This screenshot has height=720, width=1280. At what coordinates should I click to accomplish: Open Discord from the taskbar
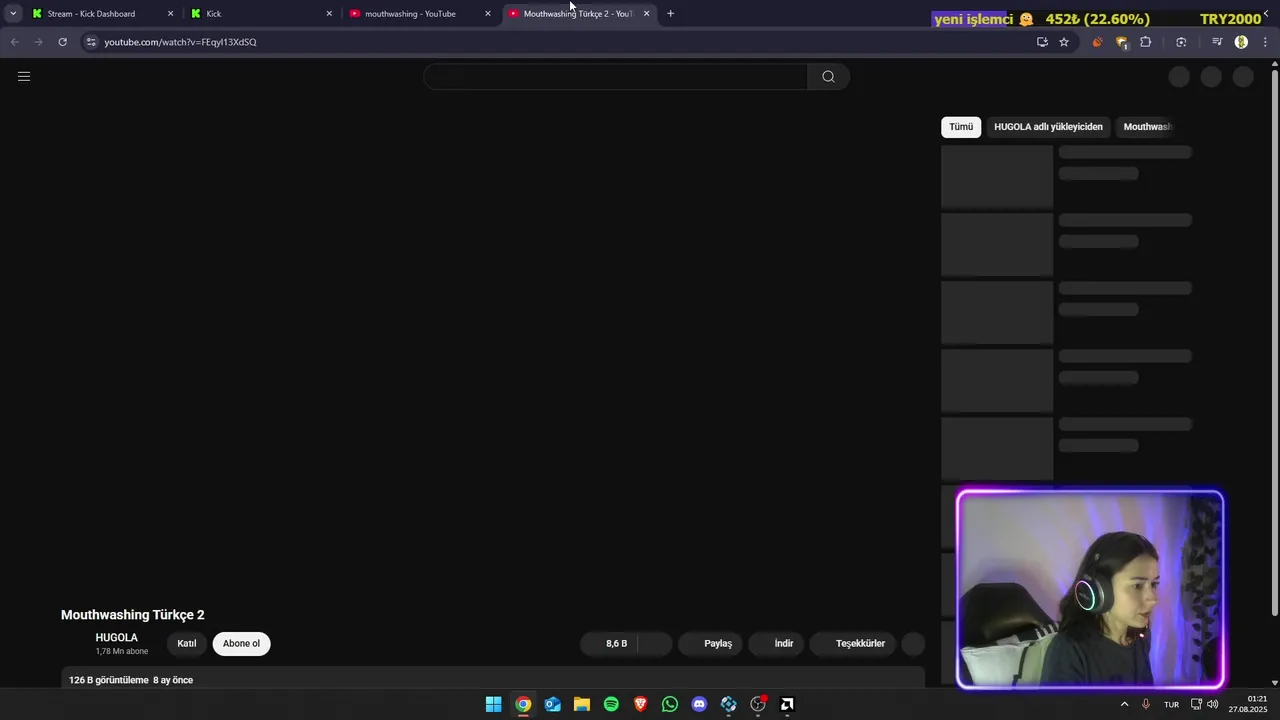point(699,704)
